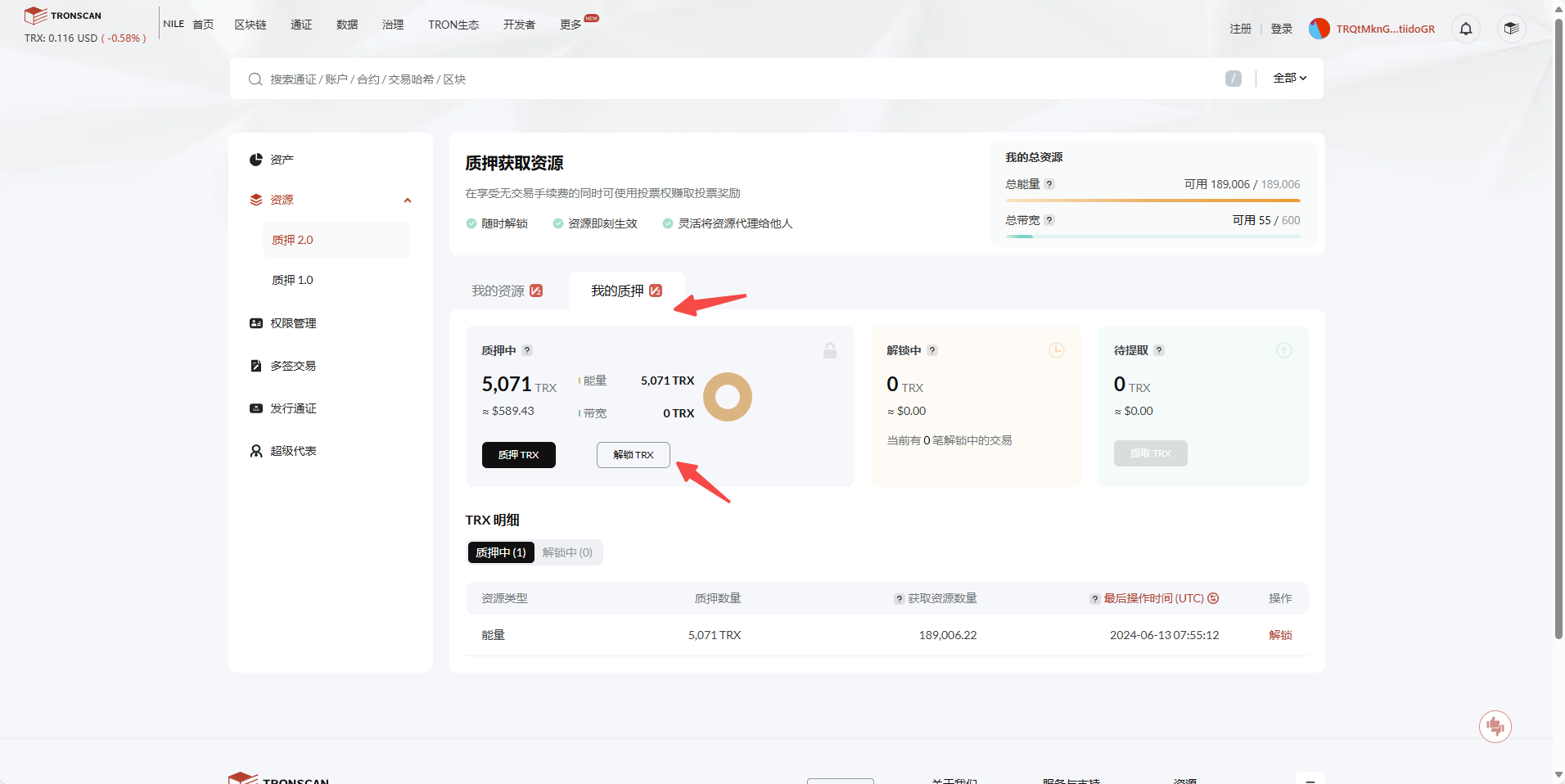Click the 注册 link
This screenshot has height=784, width=1565.
[x=1241, y=29]
